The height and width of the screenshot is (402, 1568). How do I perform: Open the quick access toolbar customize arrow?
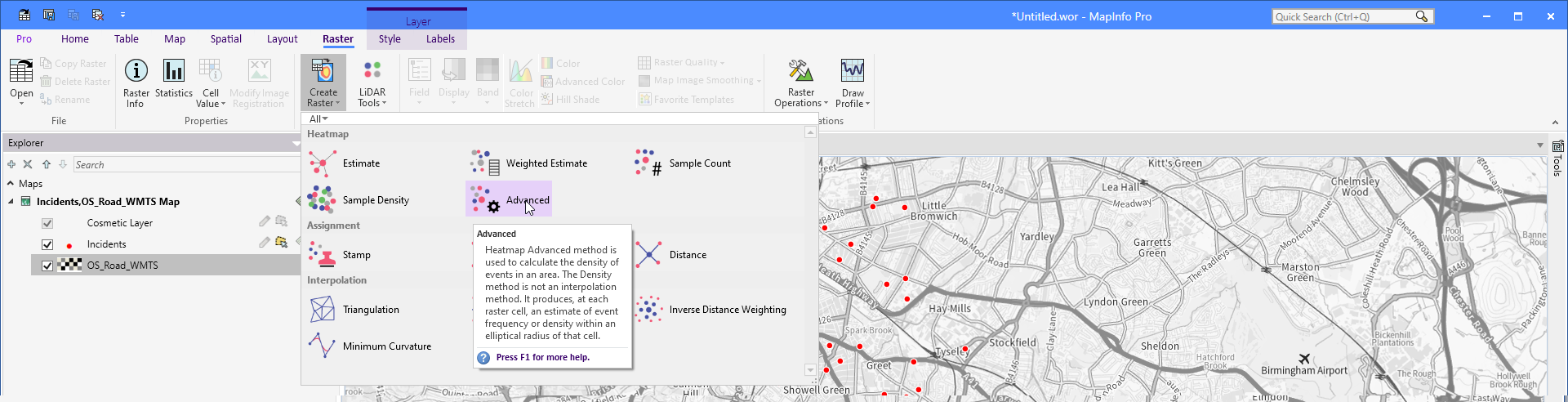coord(122,15)
